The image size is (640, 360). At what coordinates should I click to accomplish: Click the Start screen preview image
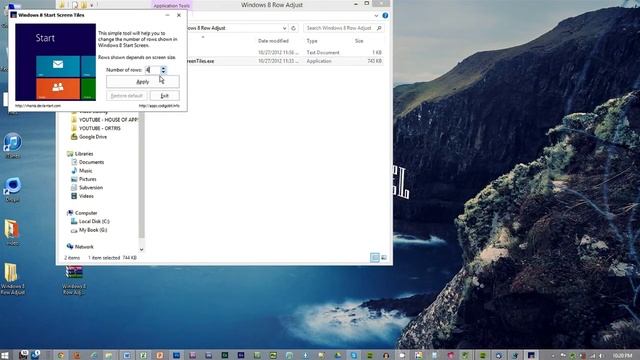coord(56,62)
